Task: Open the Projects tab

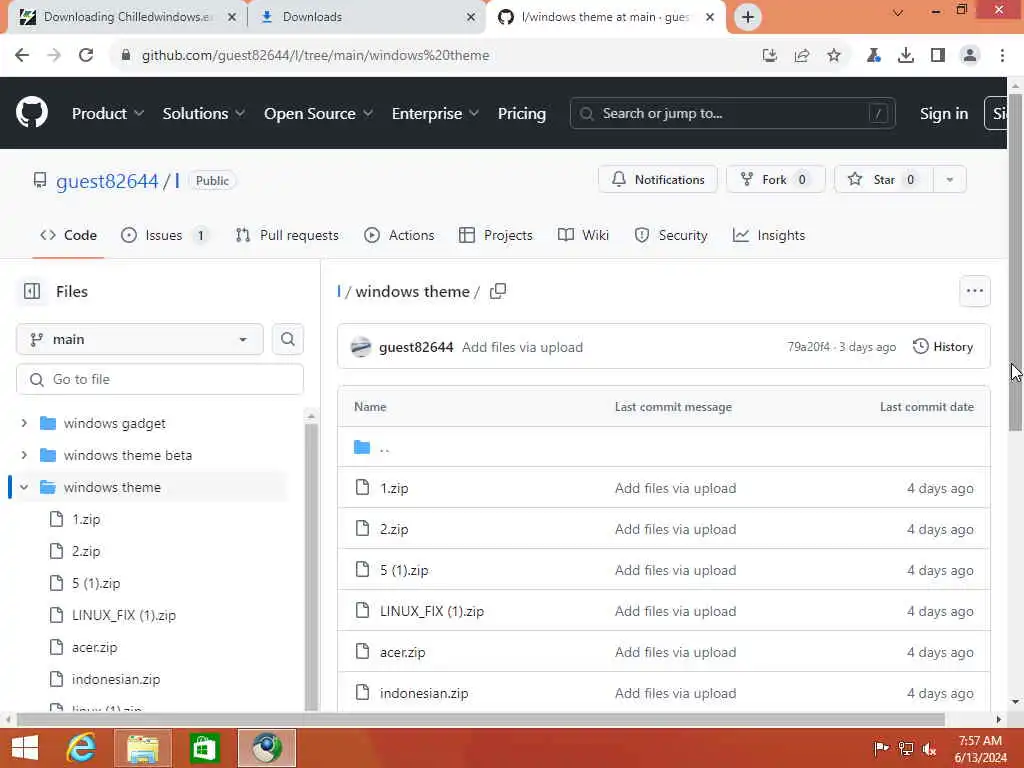Action: point(496,235)
